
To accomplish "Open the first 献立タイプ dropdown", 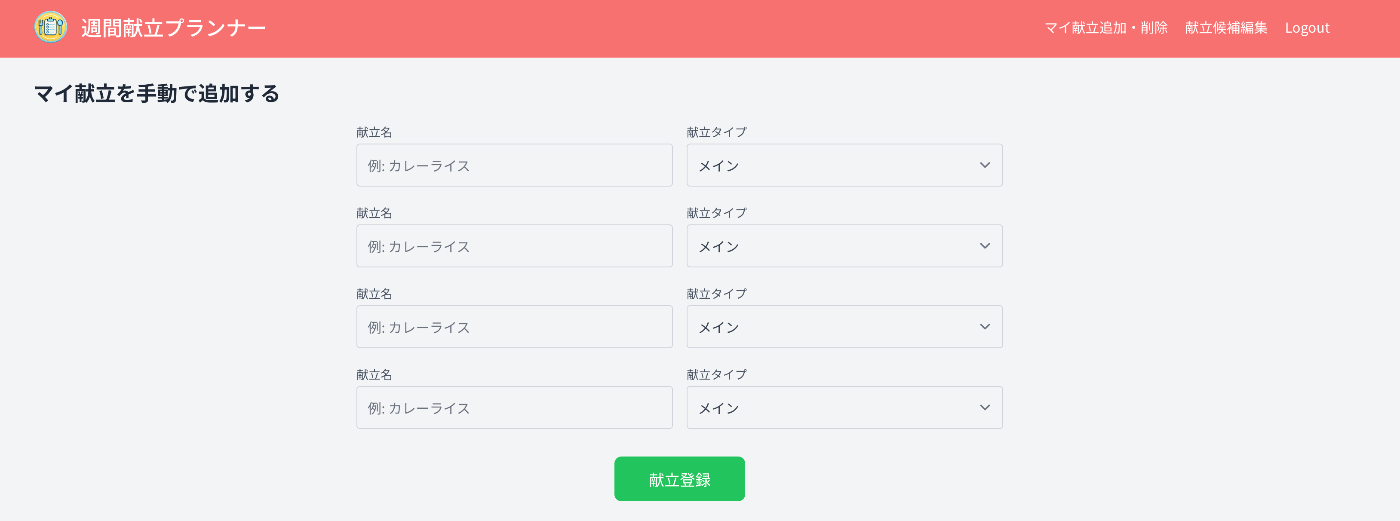I will tap(844, 165).
